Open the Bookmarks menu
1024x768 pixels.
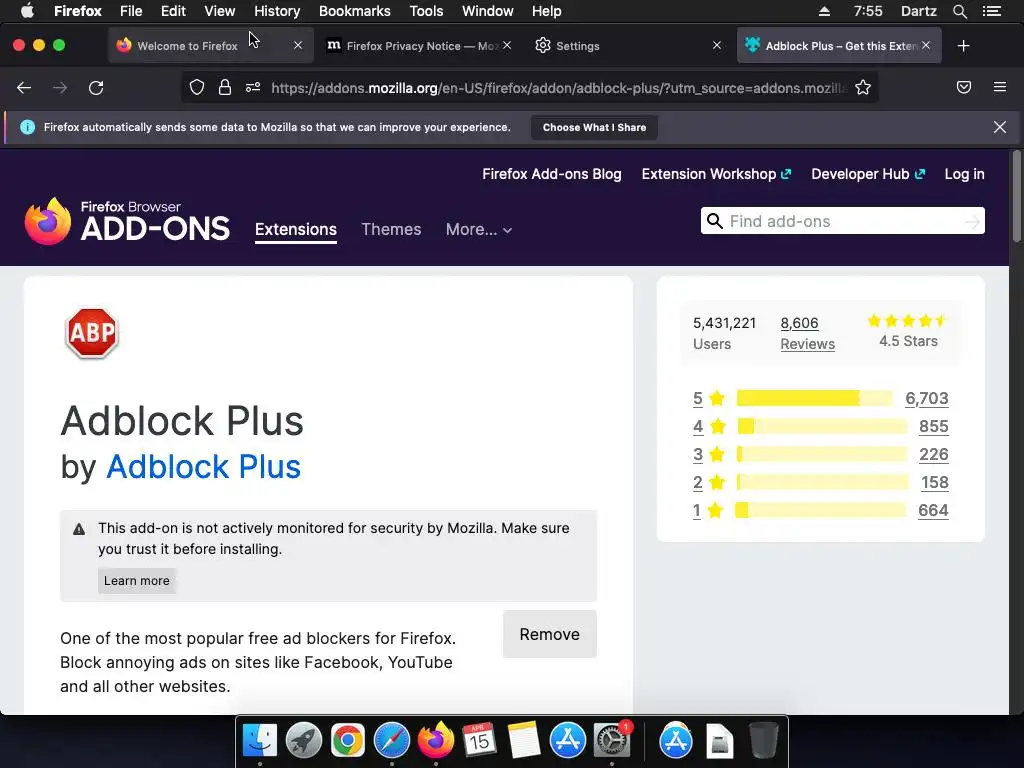(355, 11)
